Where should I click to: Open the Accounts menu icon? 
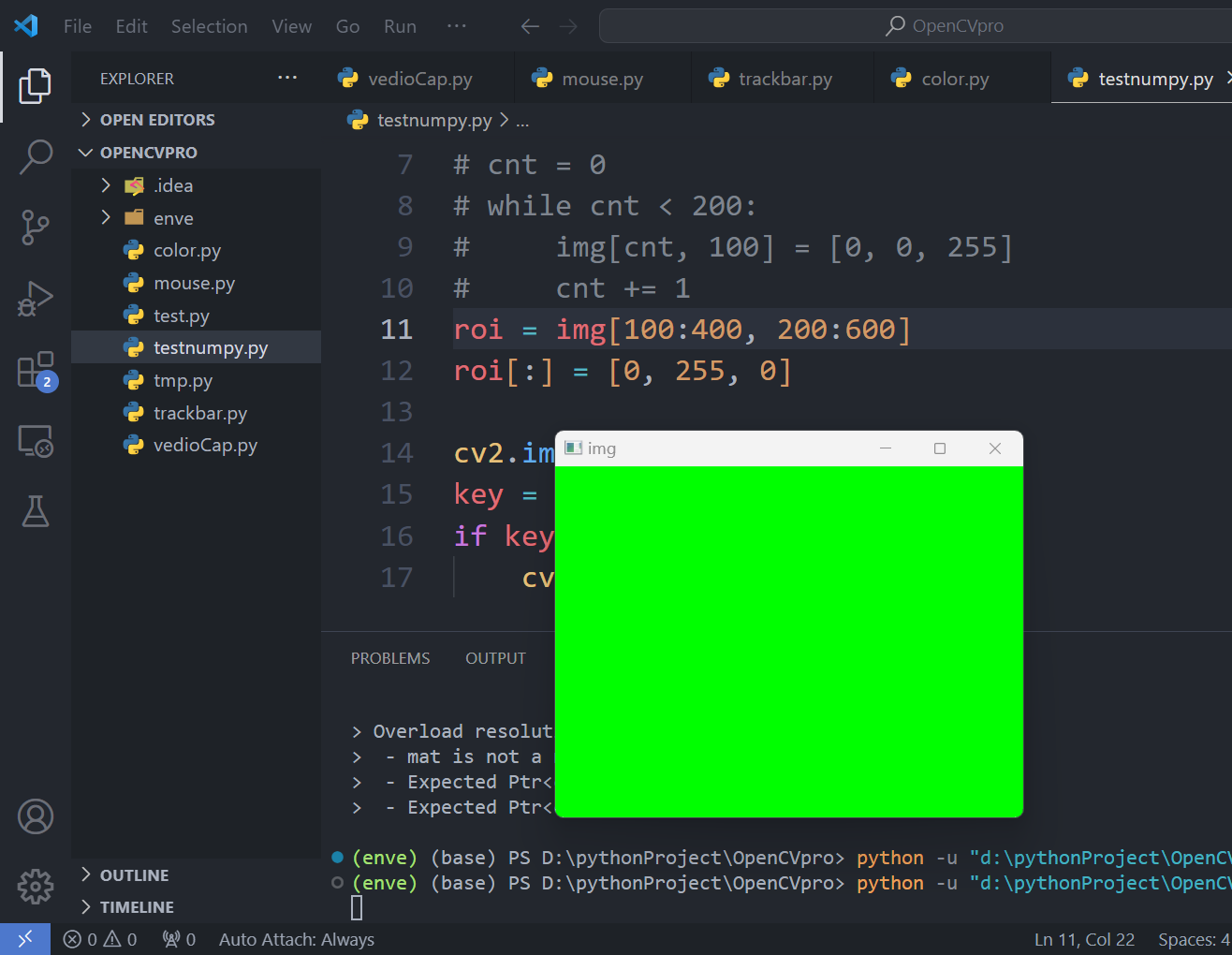pyautogui.click(x=36, y=816)
